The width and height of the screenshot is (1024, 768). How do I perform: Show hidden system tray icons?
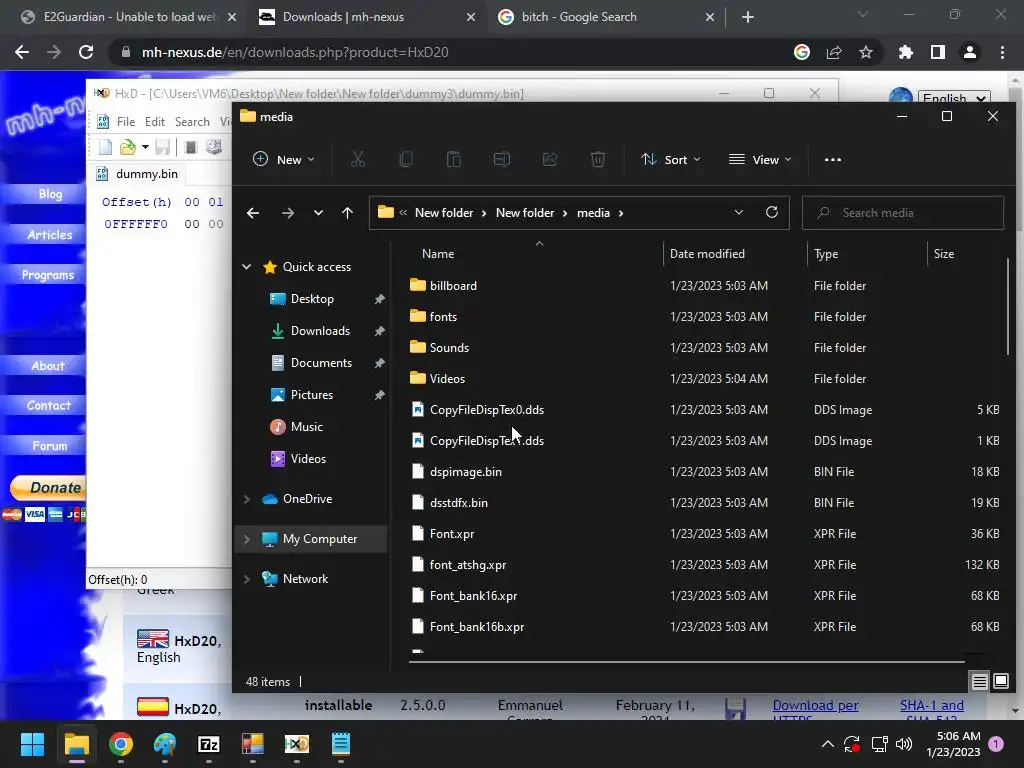827,744
